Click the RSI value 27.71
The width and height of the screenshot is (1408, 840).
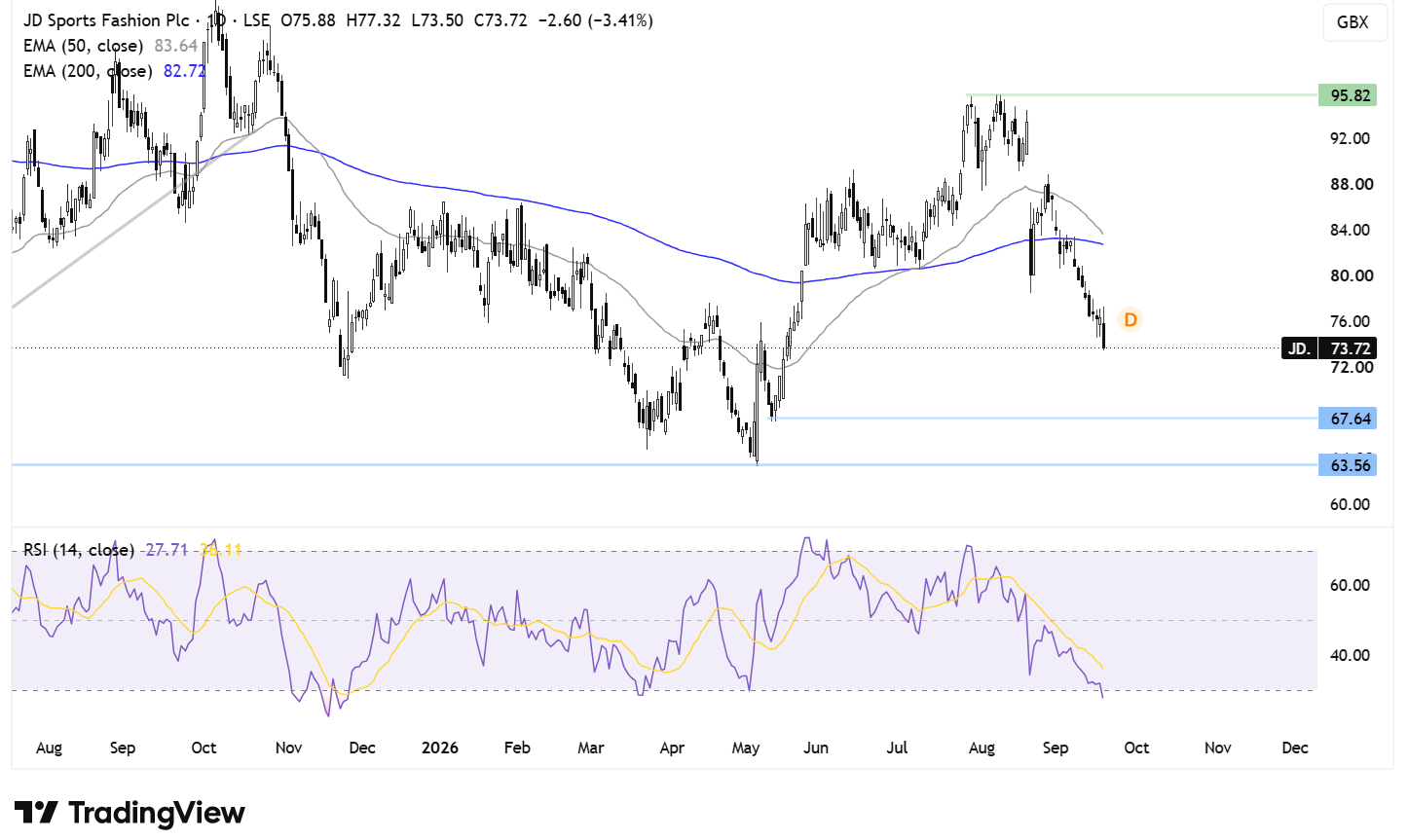(x=167, y=550)
